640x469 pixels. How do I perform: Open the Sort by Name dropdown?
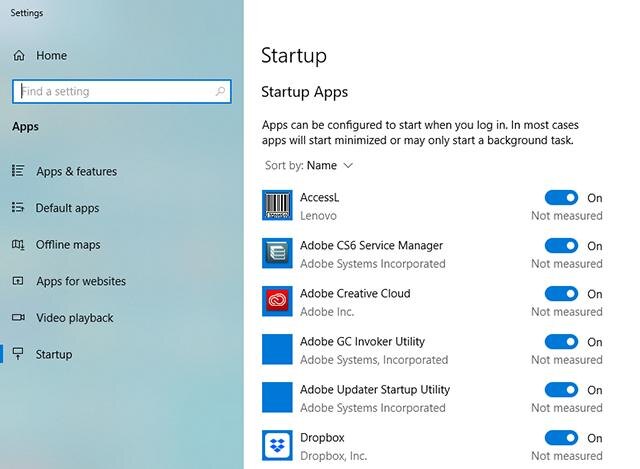(x=309, y=165)
